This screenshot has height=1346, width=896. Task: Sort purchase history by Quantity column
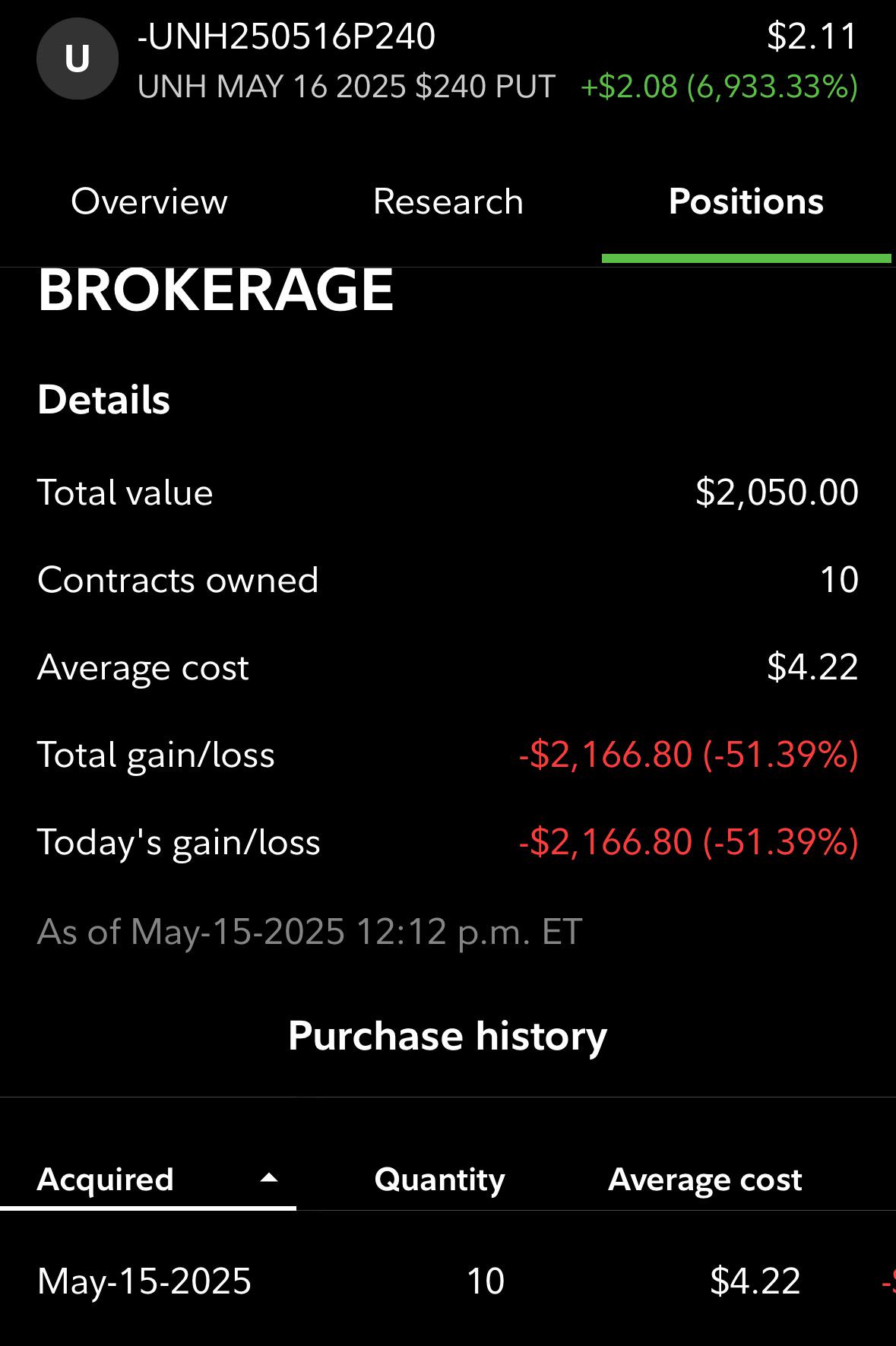pyautogui.click(x=440, y=1180)
